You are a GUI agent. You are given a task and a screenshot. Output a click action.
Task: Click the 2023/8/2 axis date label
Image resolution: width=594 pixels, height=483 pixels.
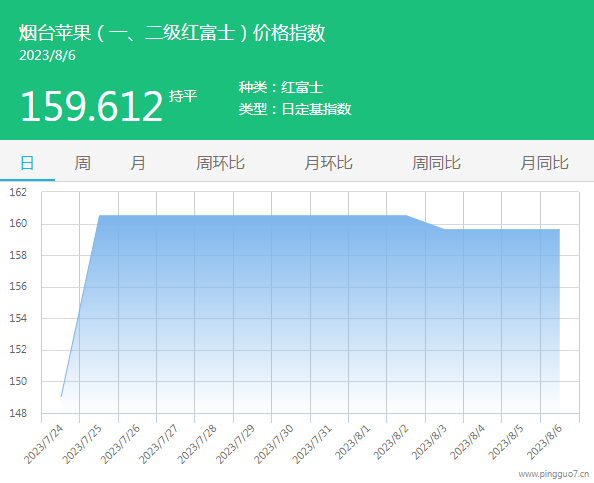(391, 442)
